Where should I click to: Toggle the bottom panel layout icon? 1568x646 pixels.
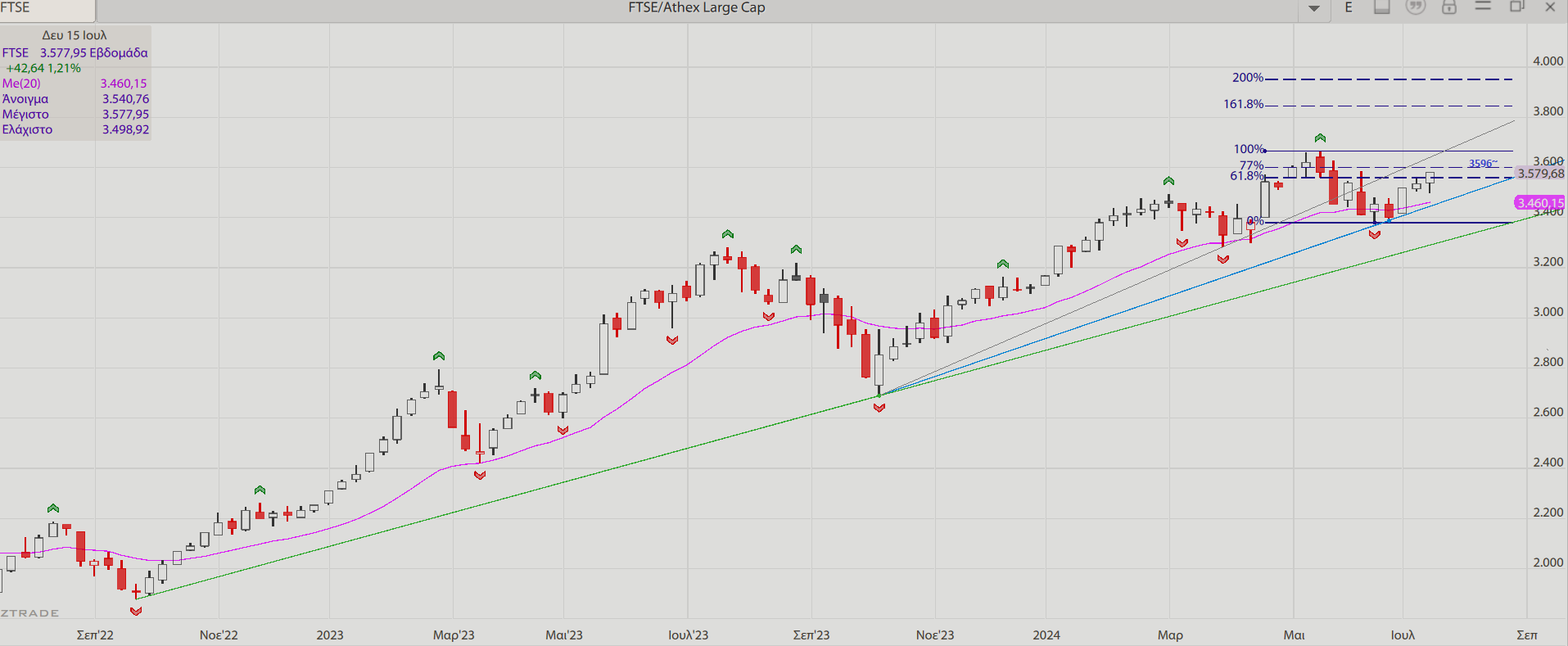(1382, 7)
